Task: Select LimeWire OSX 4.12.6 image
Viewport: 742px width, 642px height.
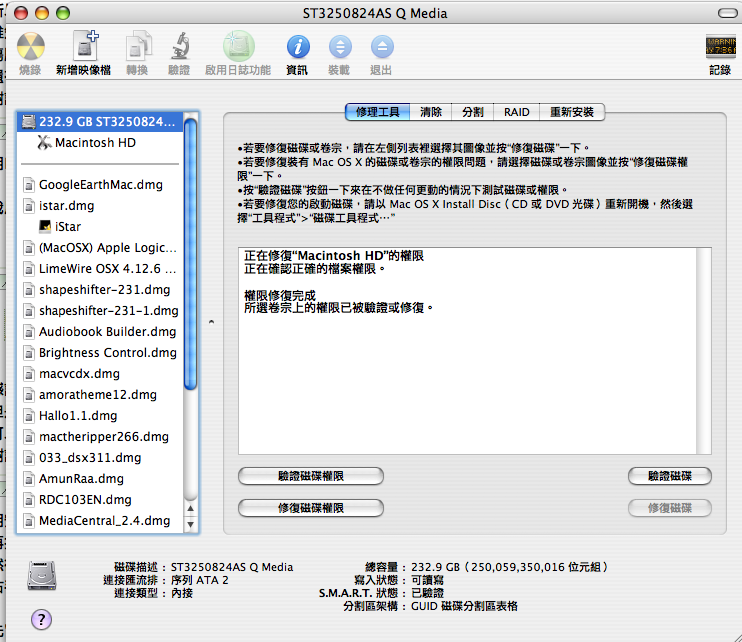Action: tap(100, 269)
